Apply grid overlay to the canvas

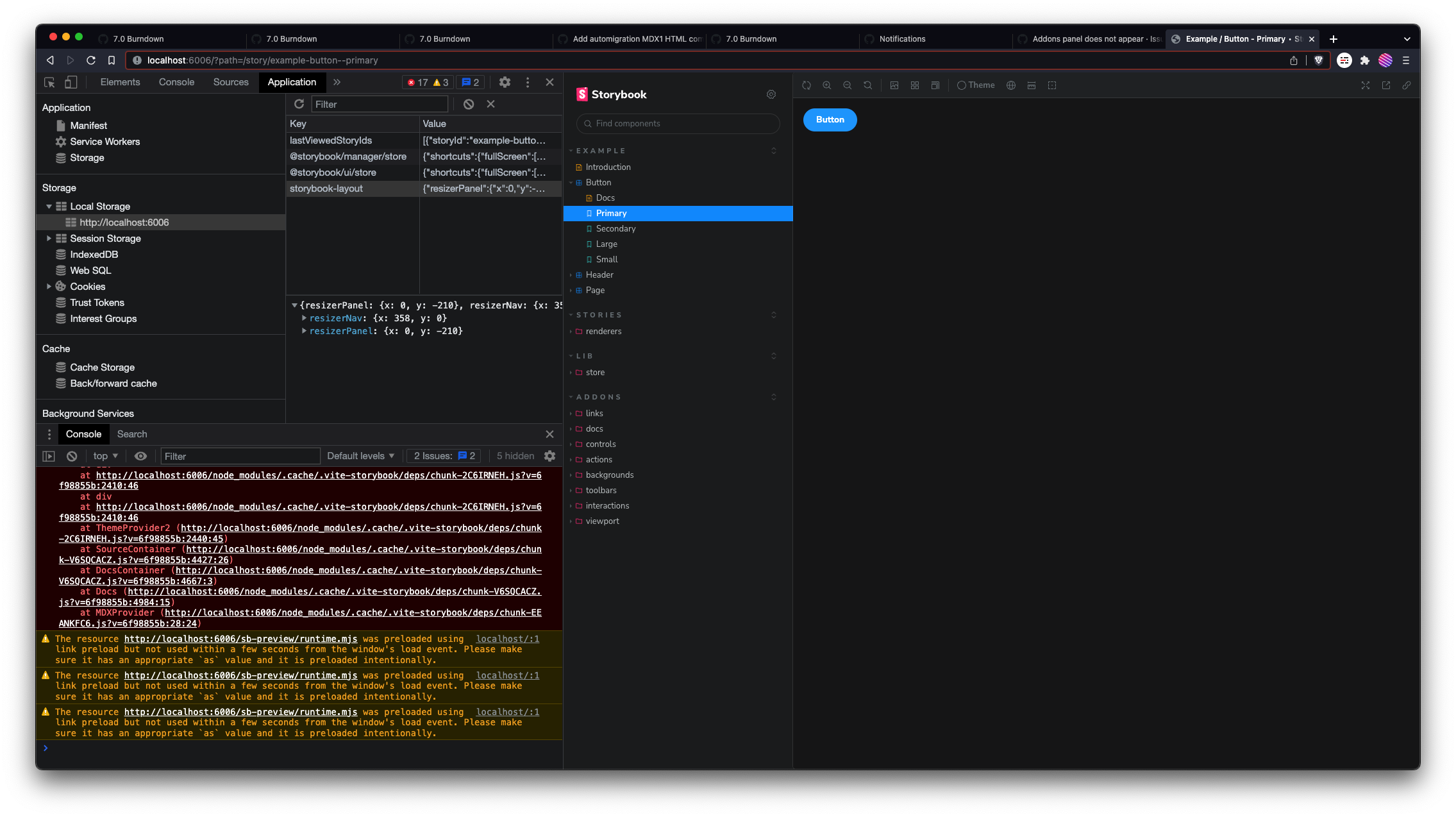(915, 85)
